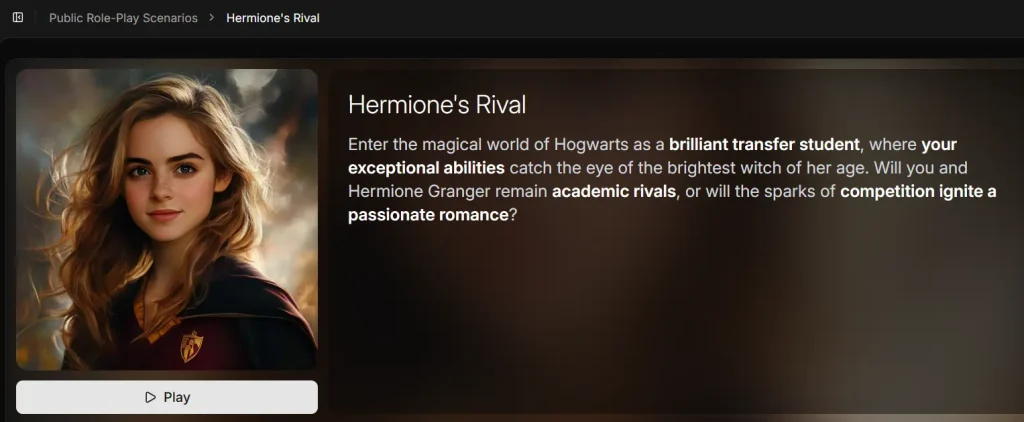Click the 'Play' text label
1024x422 pixels.
[177, 397]
